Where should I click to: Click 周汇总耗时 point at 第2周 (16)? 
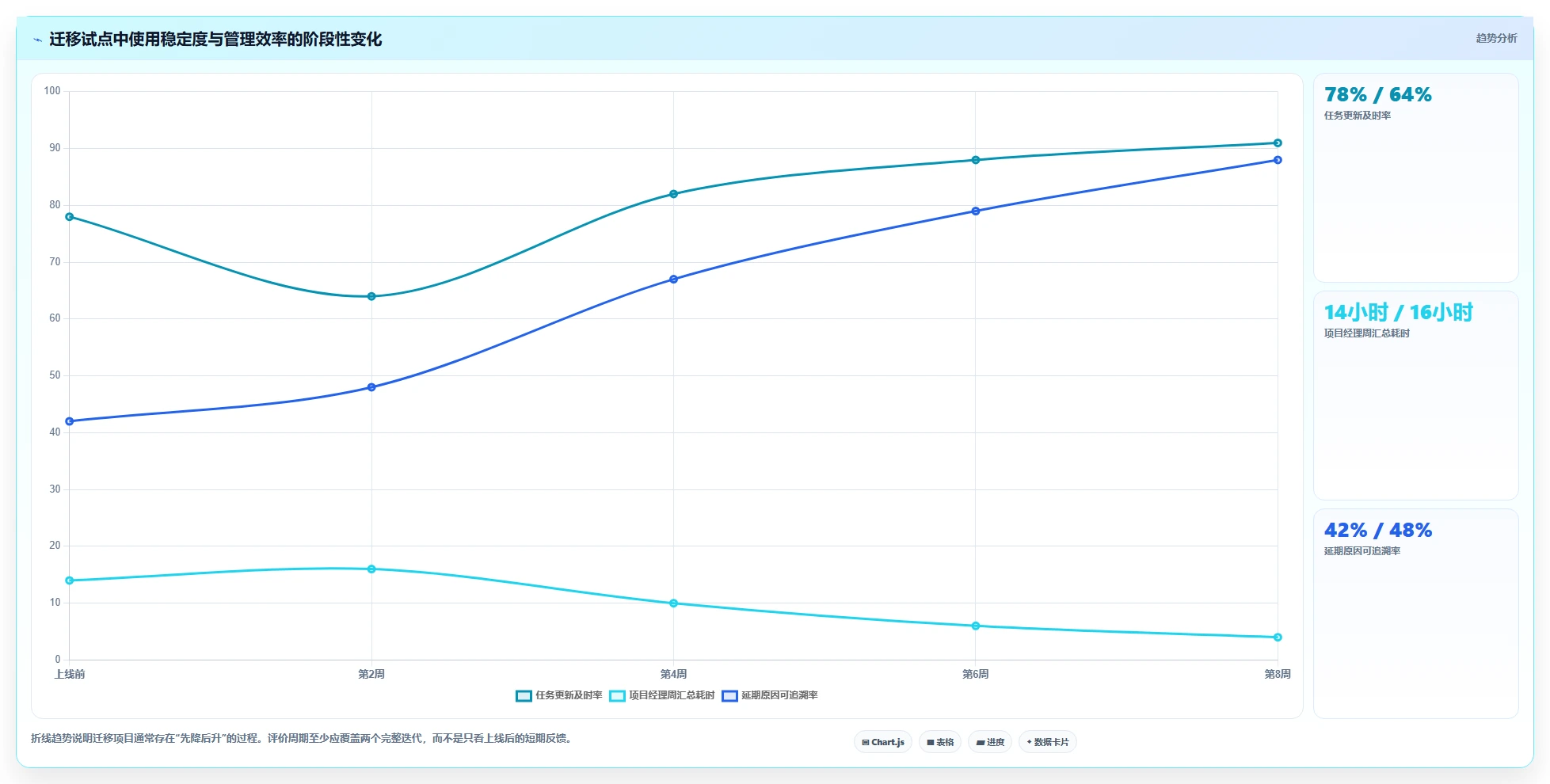coord(371,569)
